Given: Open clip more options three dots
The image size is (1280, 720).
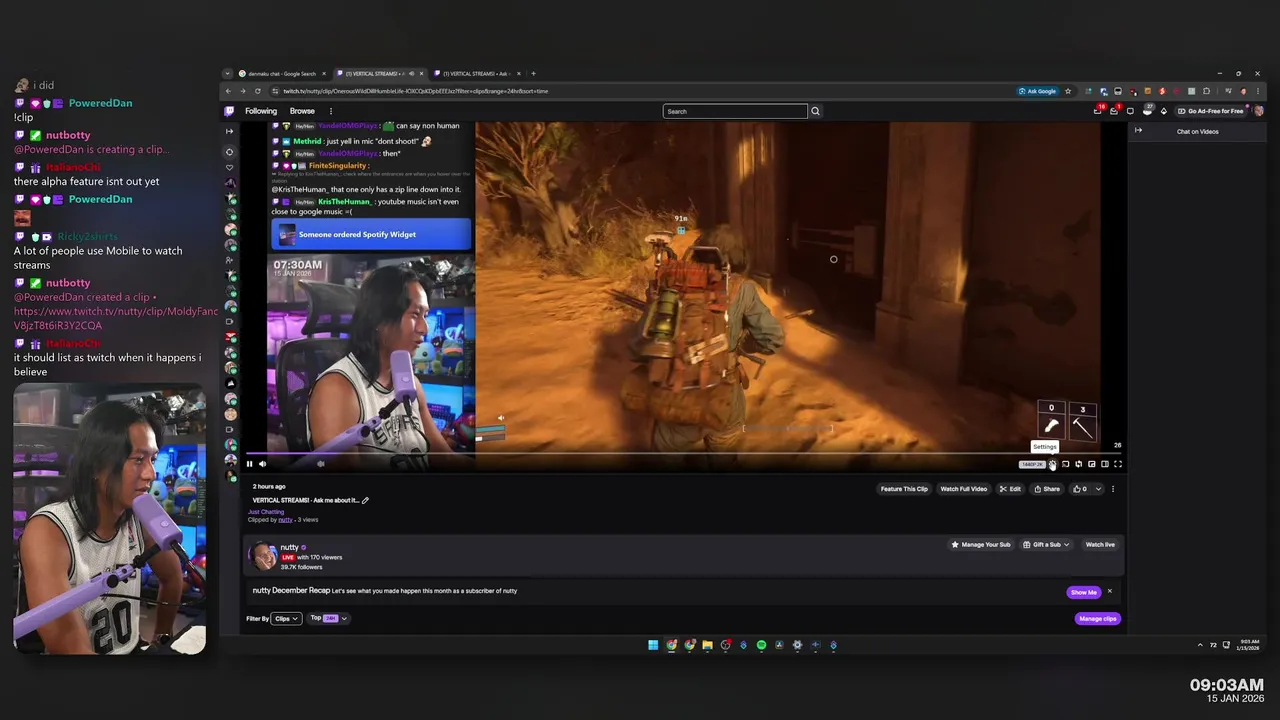Looking at the screenshot, I should [1113, 489].
